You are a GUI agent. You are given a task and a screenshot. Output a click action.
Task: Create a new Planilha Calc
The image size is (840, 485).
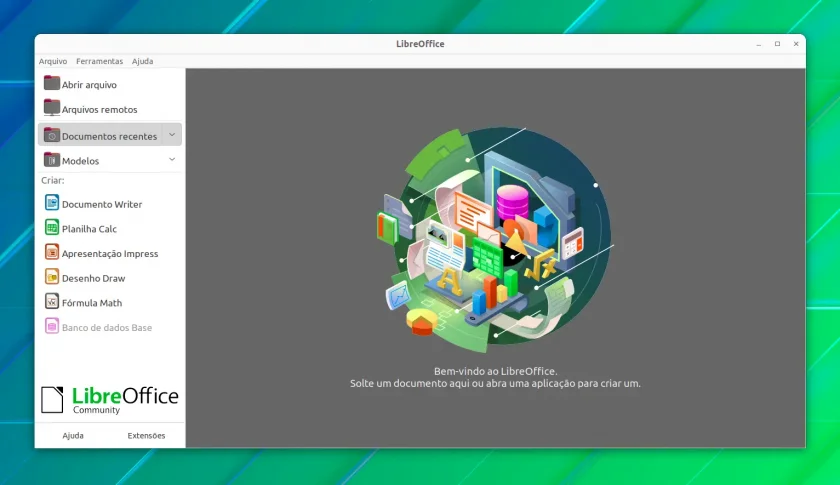[x=89, y=229]
